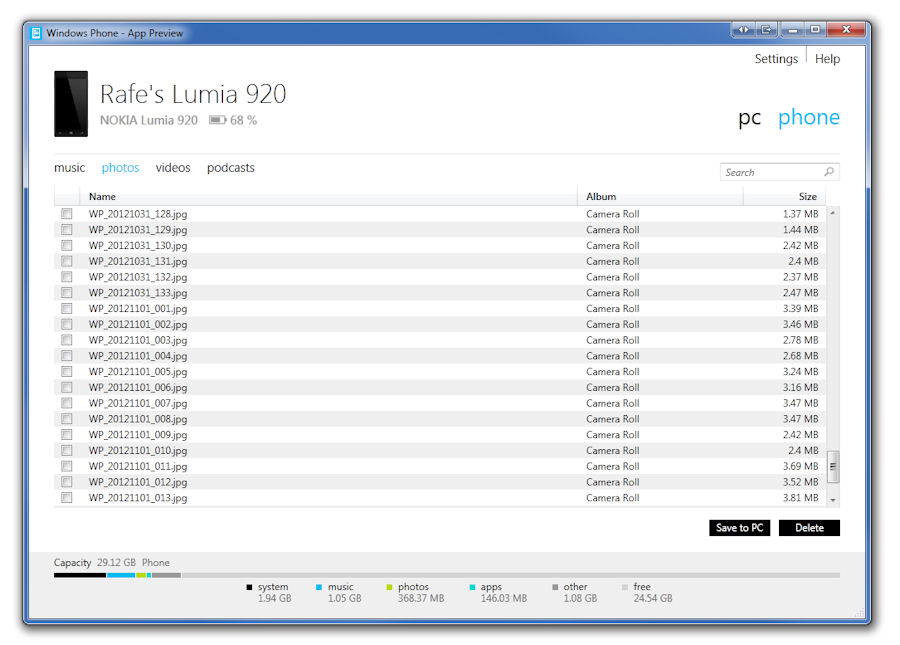Viewport: 900px width, 645px height.
Task: Click the 1.37 MB size value
Action: click(x=801, y=214)
